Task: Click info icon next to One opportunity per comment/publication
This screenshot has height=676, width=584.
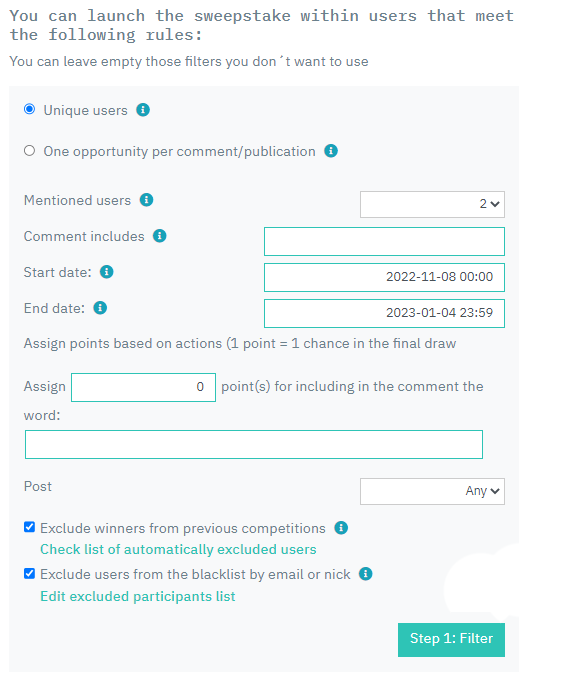Action: click(x=331, y=151)
